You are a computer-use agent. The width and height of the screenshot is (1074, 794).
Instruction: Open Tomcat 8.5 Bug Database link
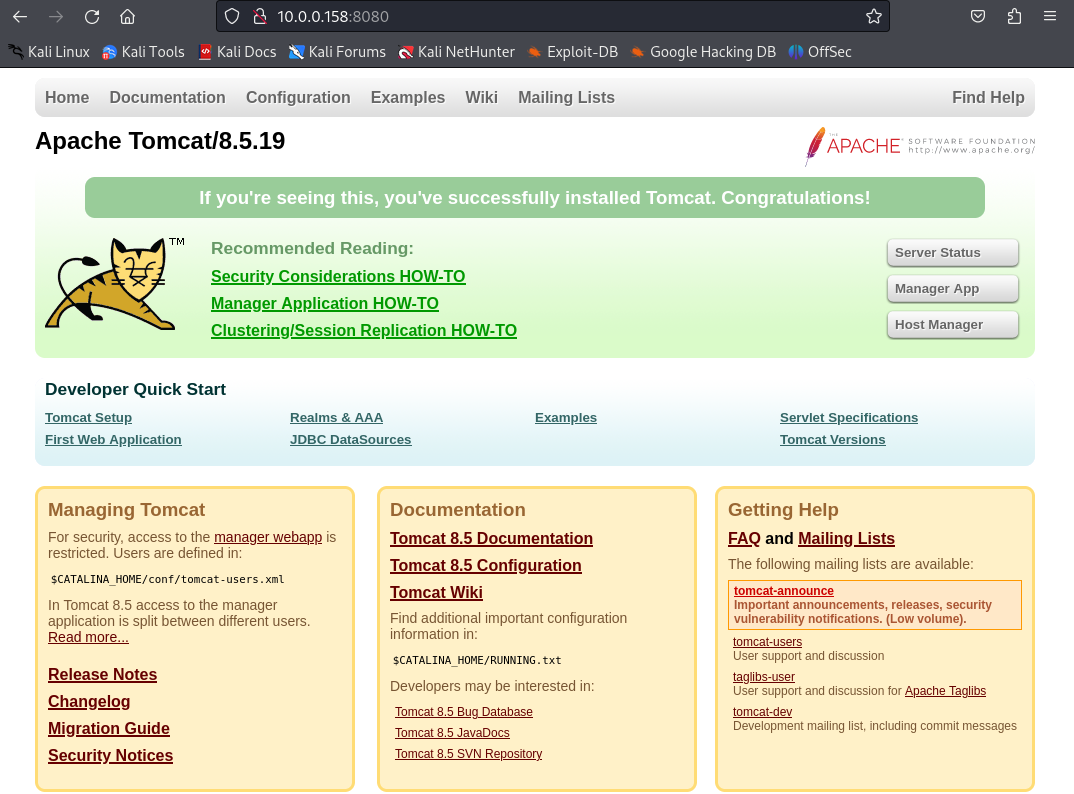[464, 712]
